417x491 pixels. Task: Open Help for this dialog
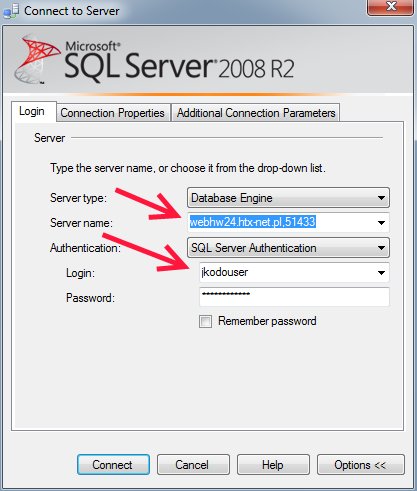pyautogui.click(x=273, y=465)
